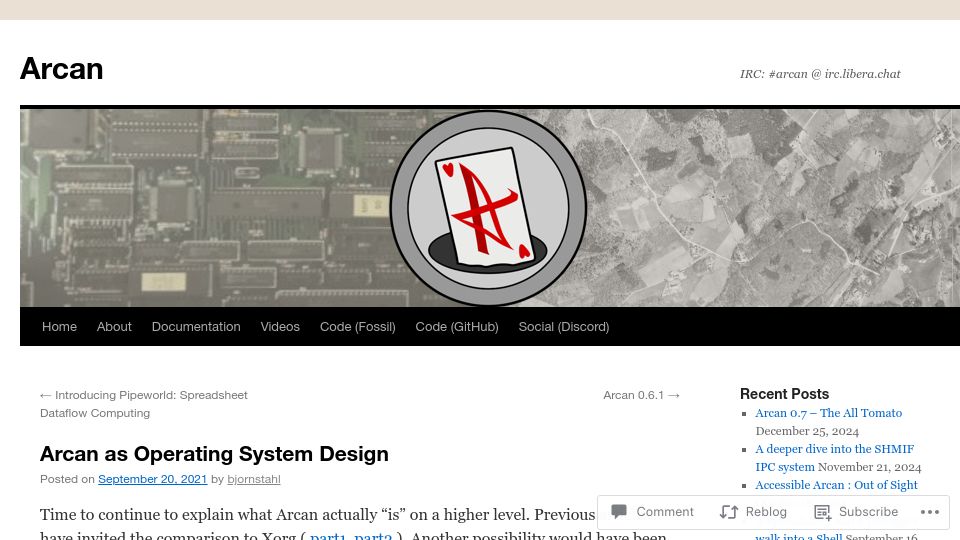The image size is (960, 540).
Task: Click the date November 21, 2024
Action: pos(869,467)
